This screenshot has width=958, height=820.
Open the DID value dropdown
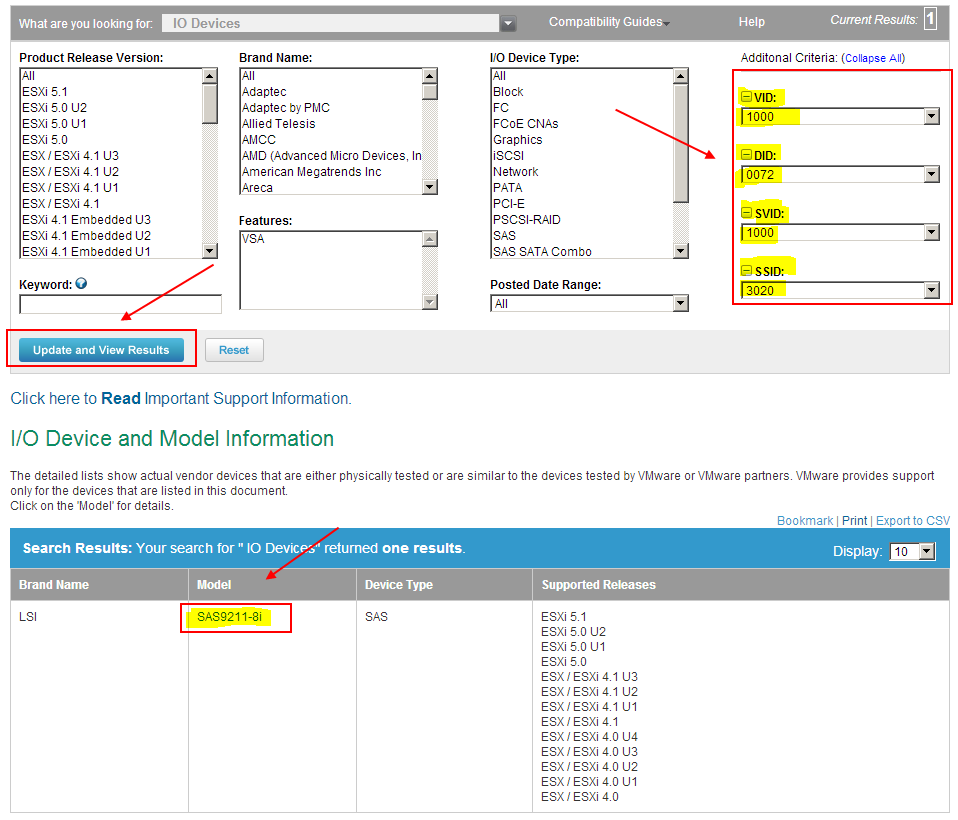[x=931, y=174]
